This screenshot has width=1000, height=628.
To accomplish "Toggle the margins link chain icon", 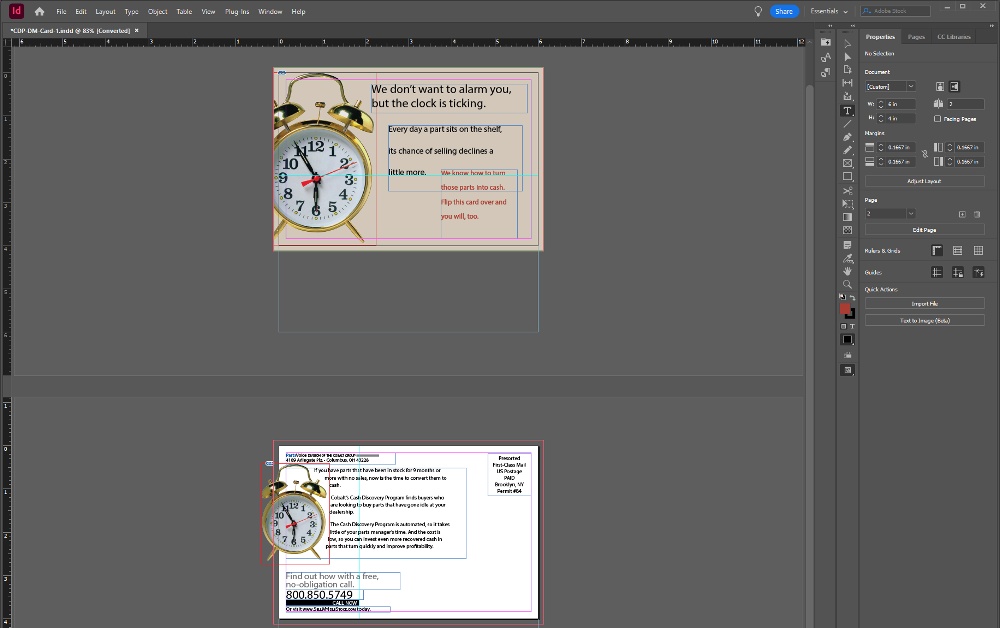I will click(925, 154).
